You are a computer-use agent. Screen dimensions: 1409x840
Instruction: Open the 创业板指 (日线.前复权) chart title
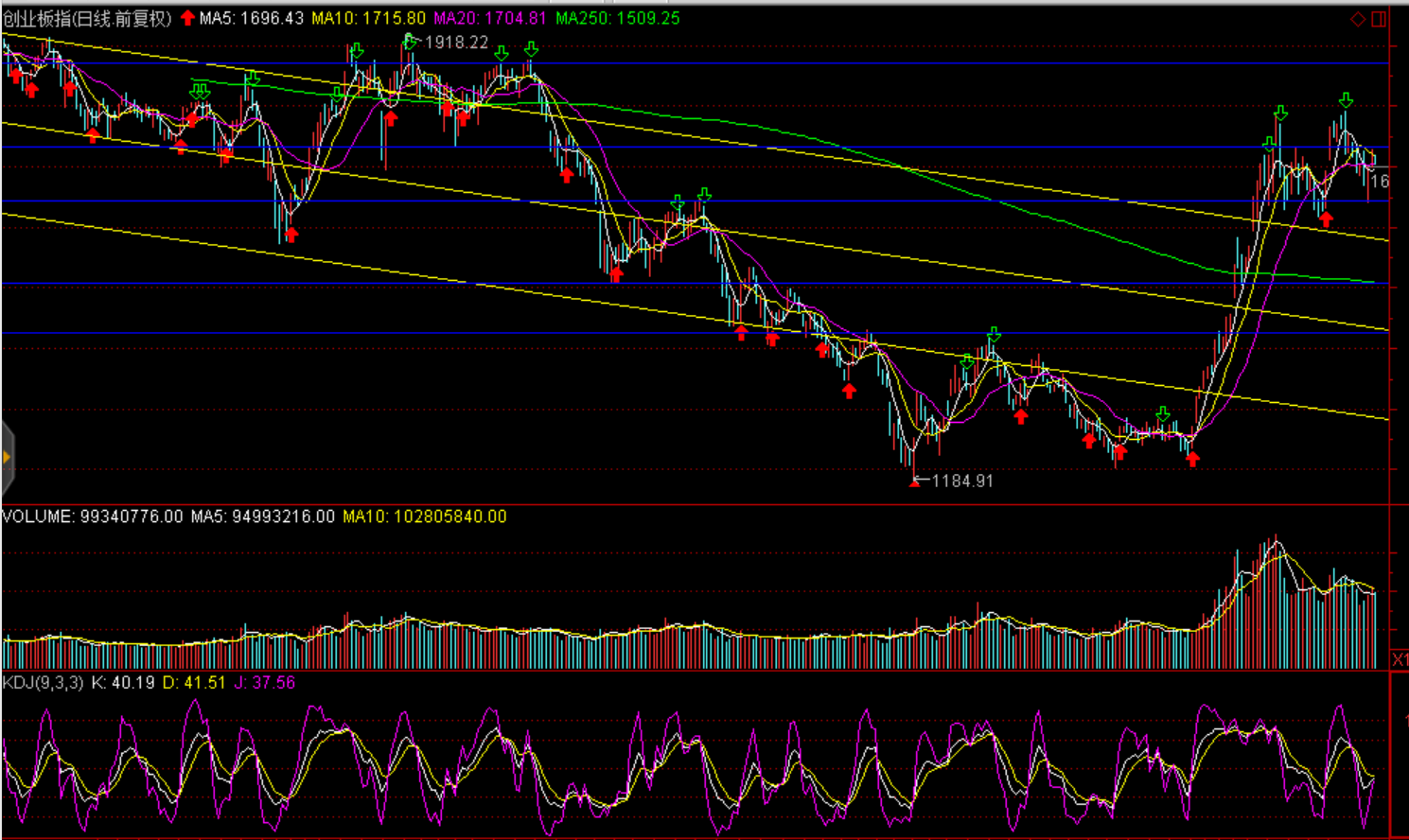(87, 18)
